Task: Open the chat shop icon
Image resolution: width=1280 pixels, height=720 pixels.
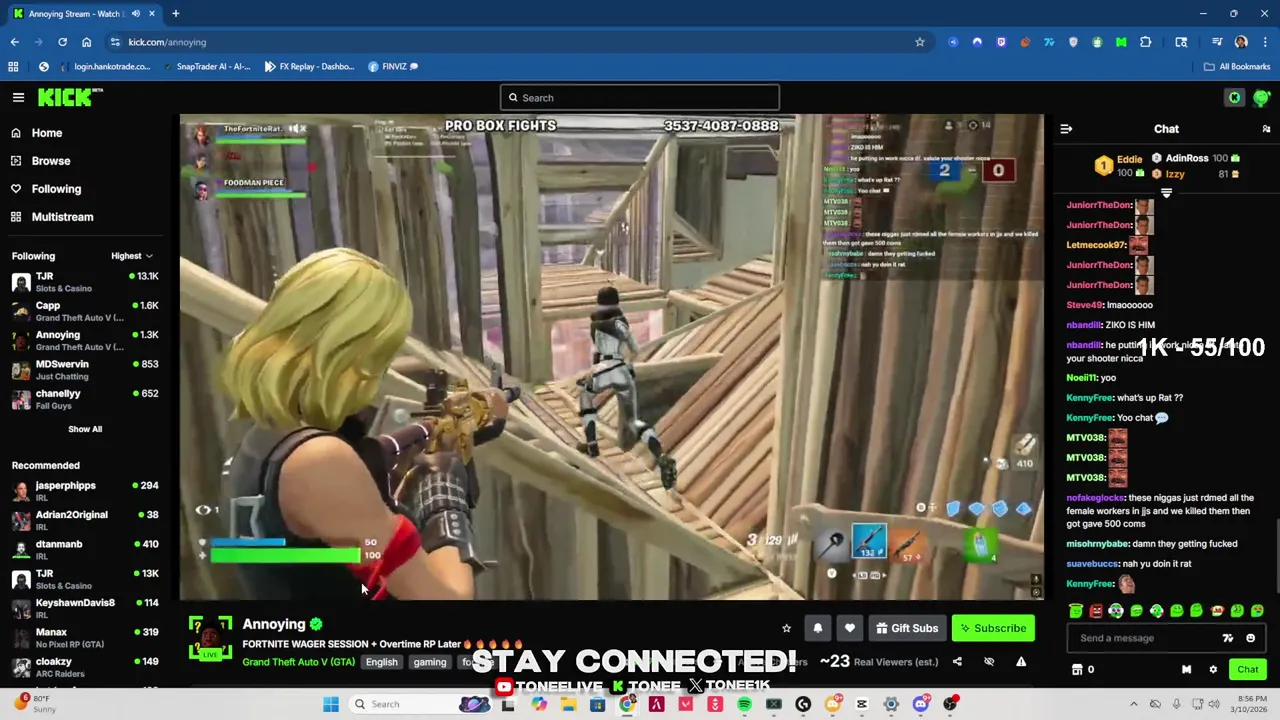Action: pyautogui.click(x=1077, y=669)
